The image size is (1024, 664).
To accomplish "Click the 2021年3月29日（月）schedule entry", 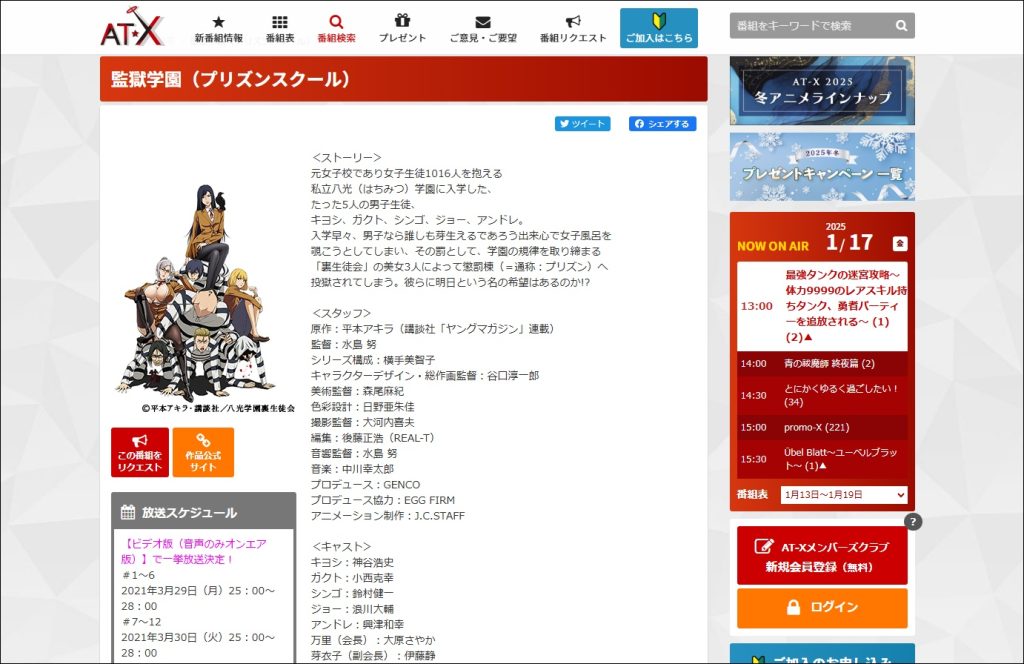I will click(198, 598).
